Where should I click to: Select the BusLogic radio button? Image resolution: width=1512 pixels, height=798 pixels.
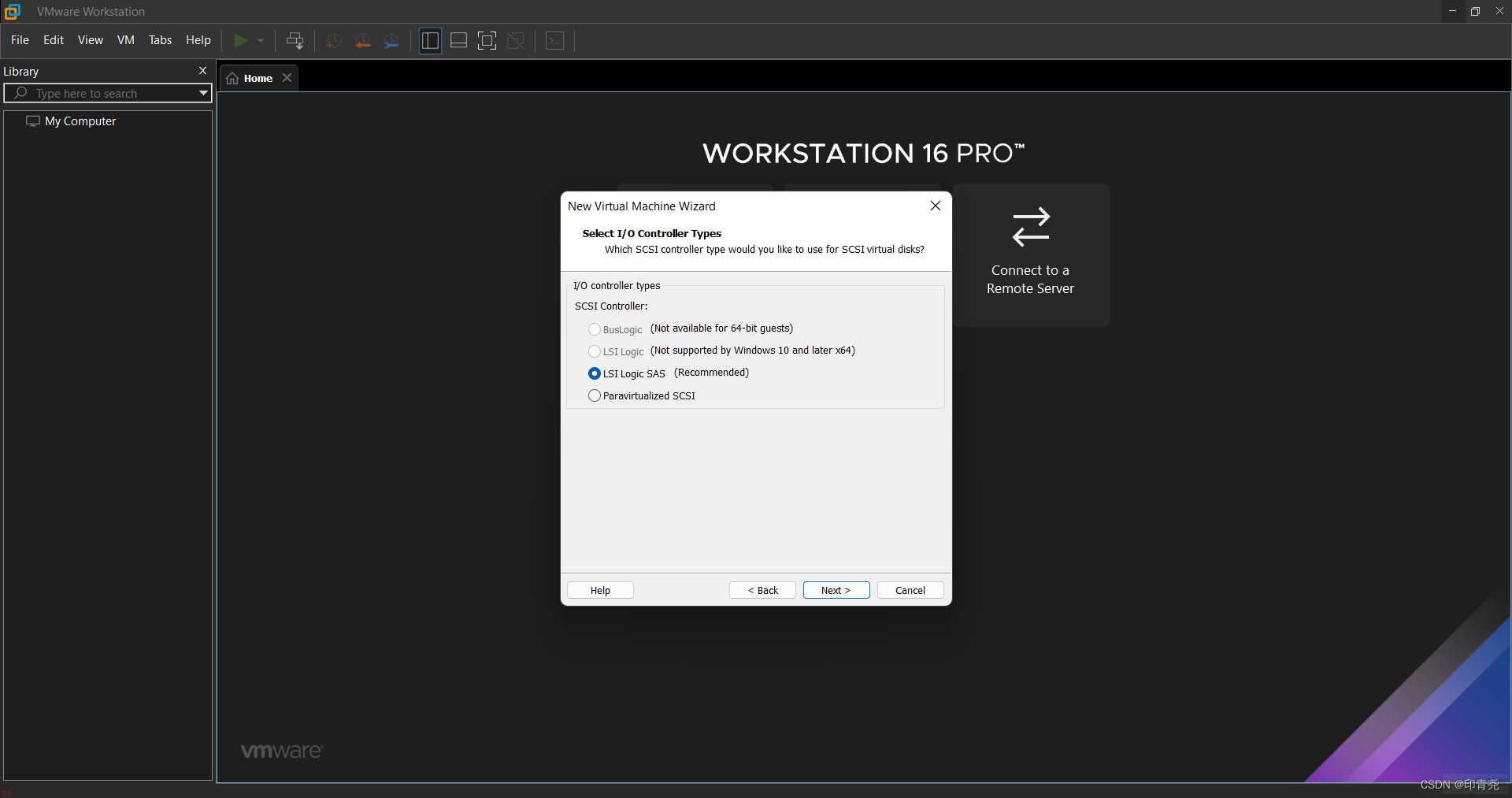595,329
